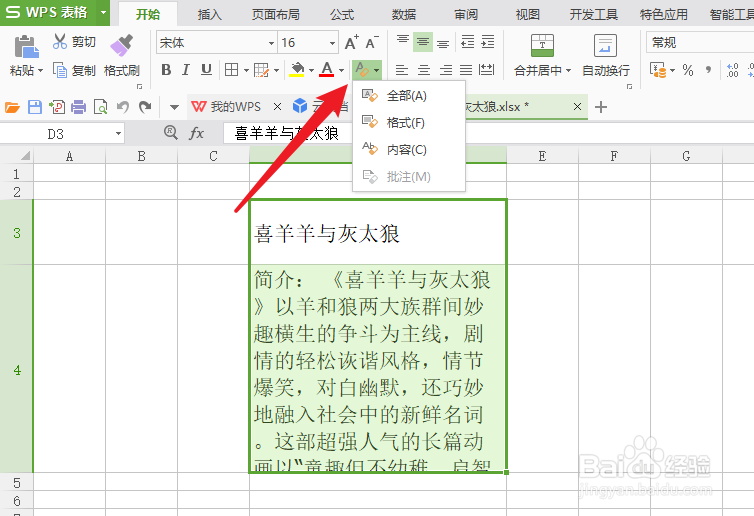Toggle vertical middle alignment
This screenshot has height=516, width=754.
click(423, 42)
